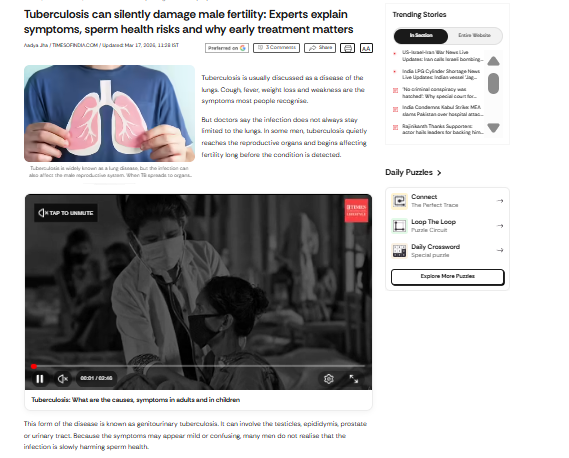
Task: Open the Daily Crossword puzzle icon
Action: (399, 250)
